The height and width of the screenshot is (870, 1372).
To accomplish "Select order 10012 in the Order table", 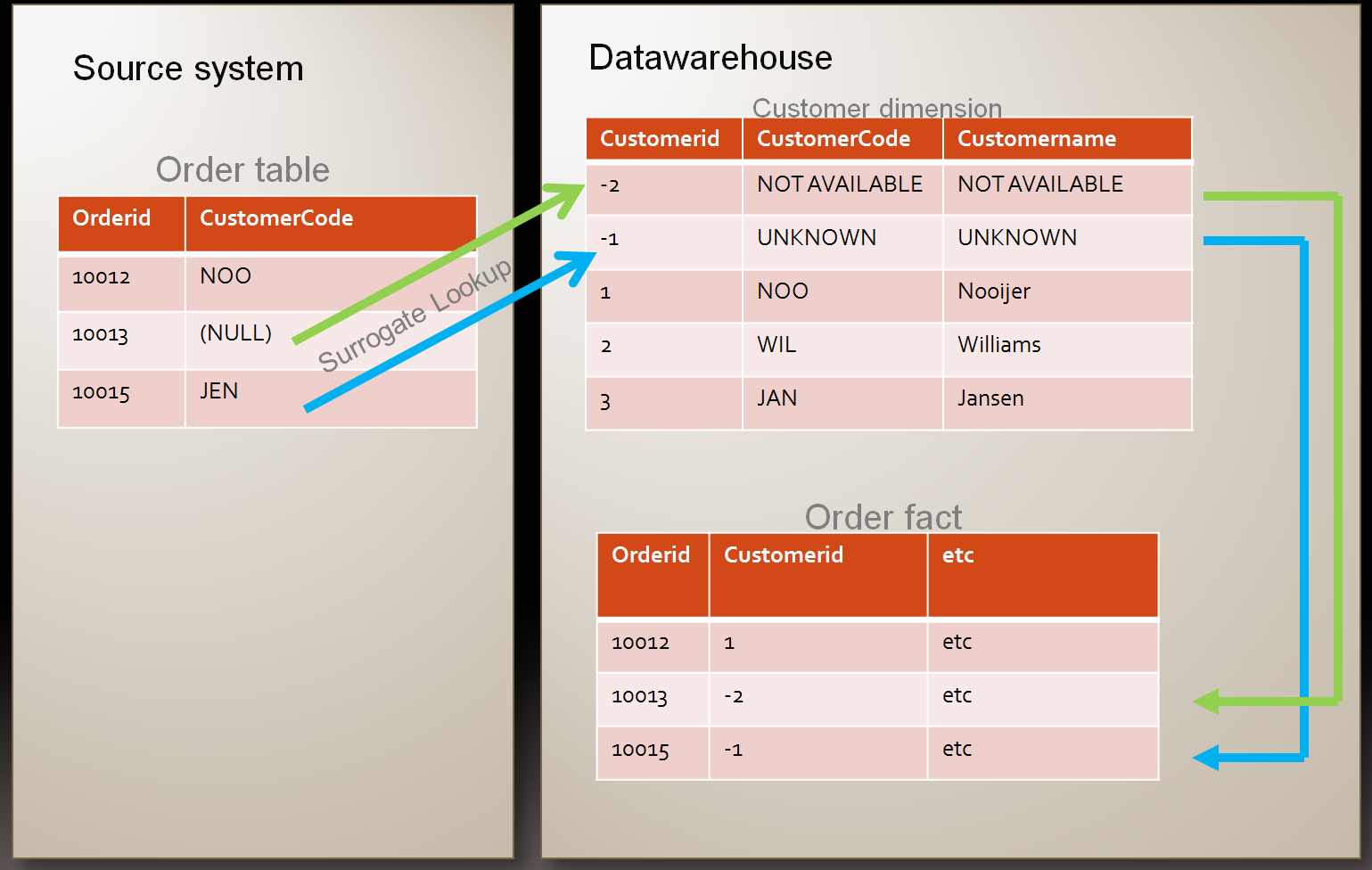I will click(x=100, y=277).
